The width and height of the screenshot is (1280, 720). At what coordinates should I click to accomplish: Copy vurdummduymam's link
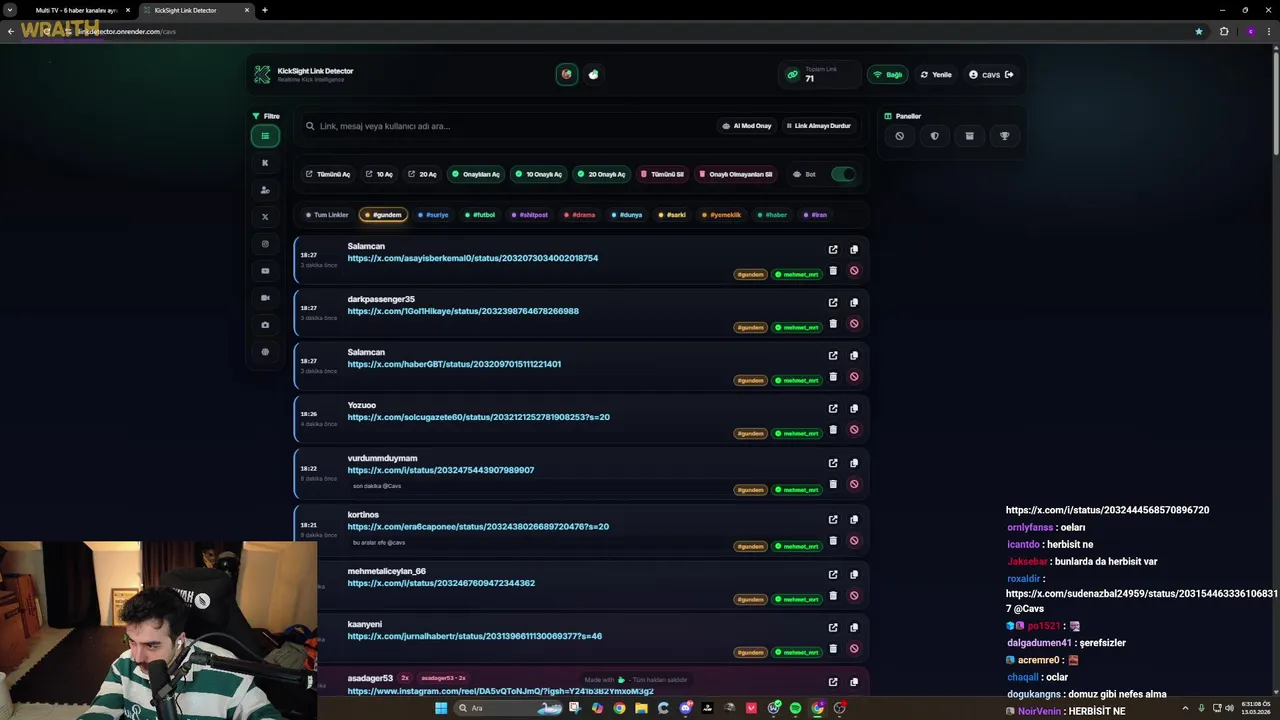(854, 463)
